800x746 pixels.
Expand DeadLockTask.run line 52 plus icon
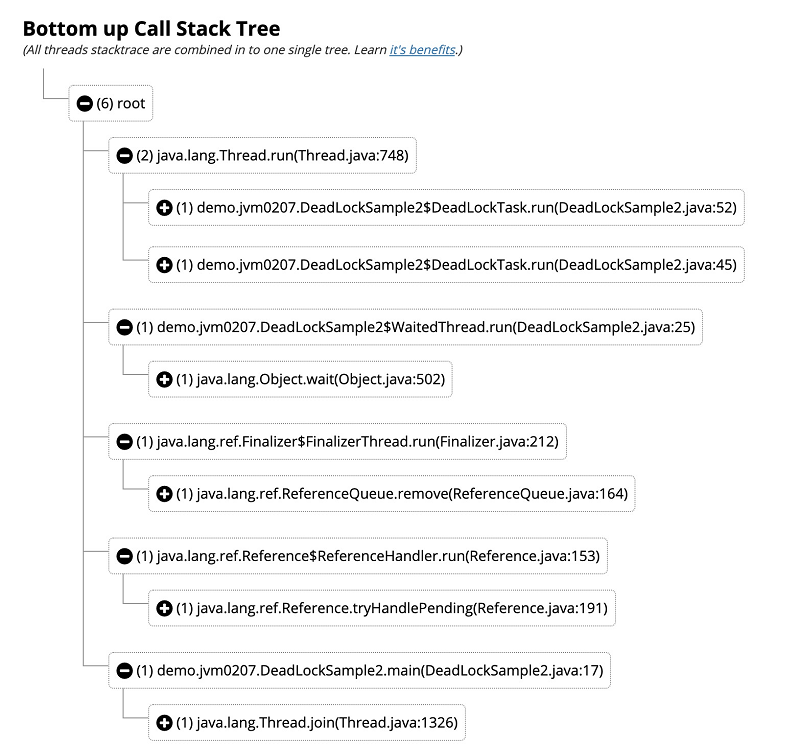(165, 208)
